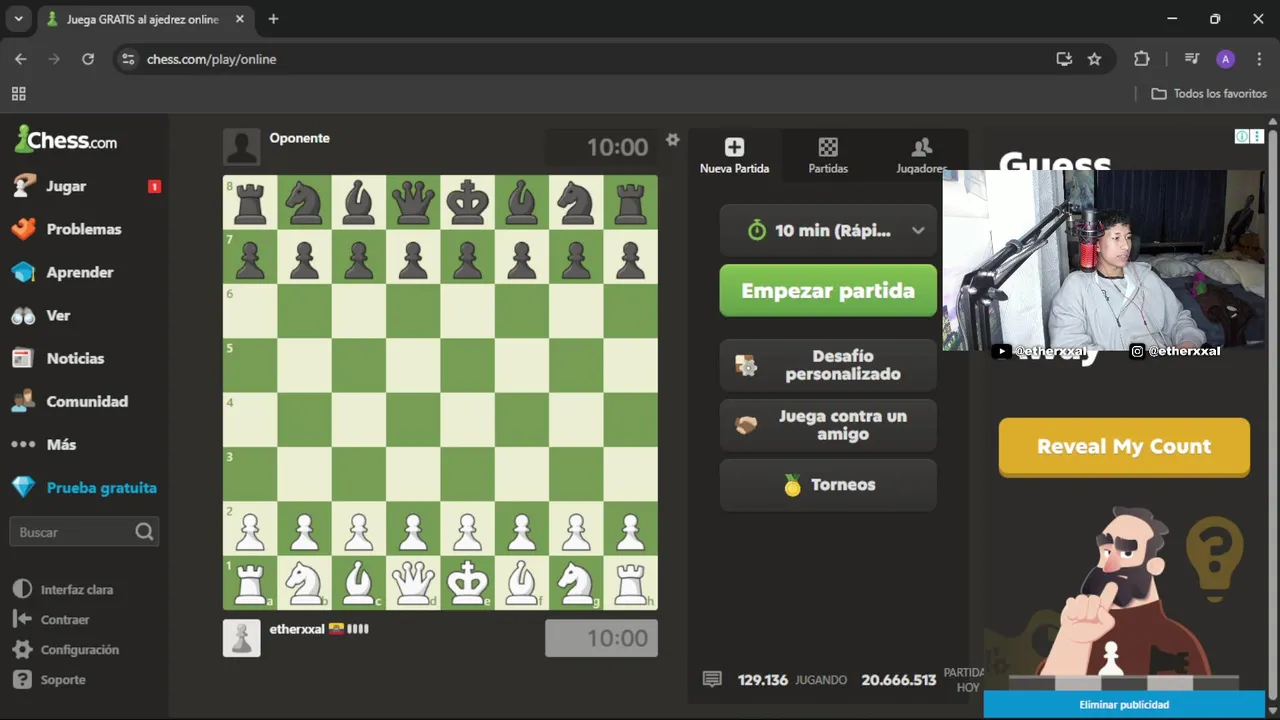Select the white king on e1
The height and width of the screenshot is (720, 1280).
point(467,583)
